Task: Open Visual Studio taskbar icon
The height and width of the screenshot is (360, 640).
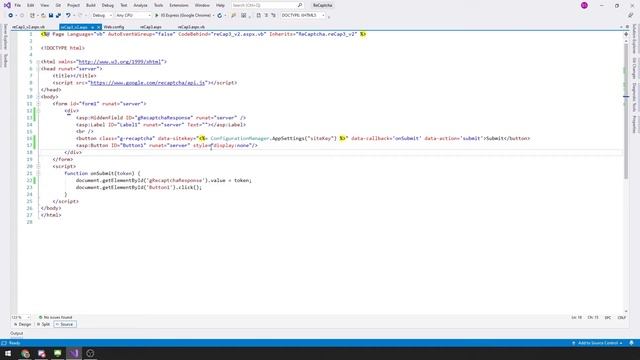Action: click(74, 353)
